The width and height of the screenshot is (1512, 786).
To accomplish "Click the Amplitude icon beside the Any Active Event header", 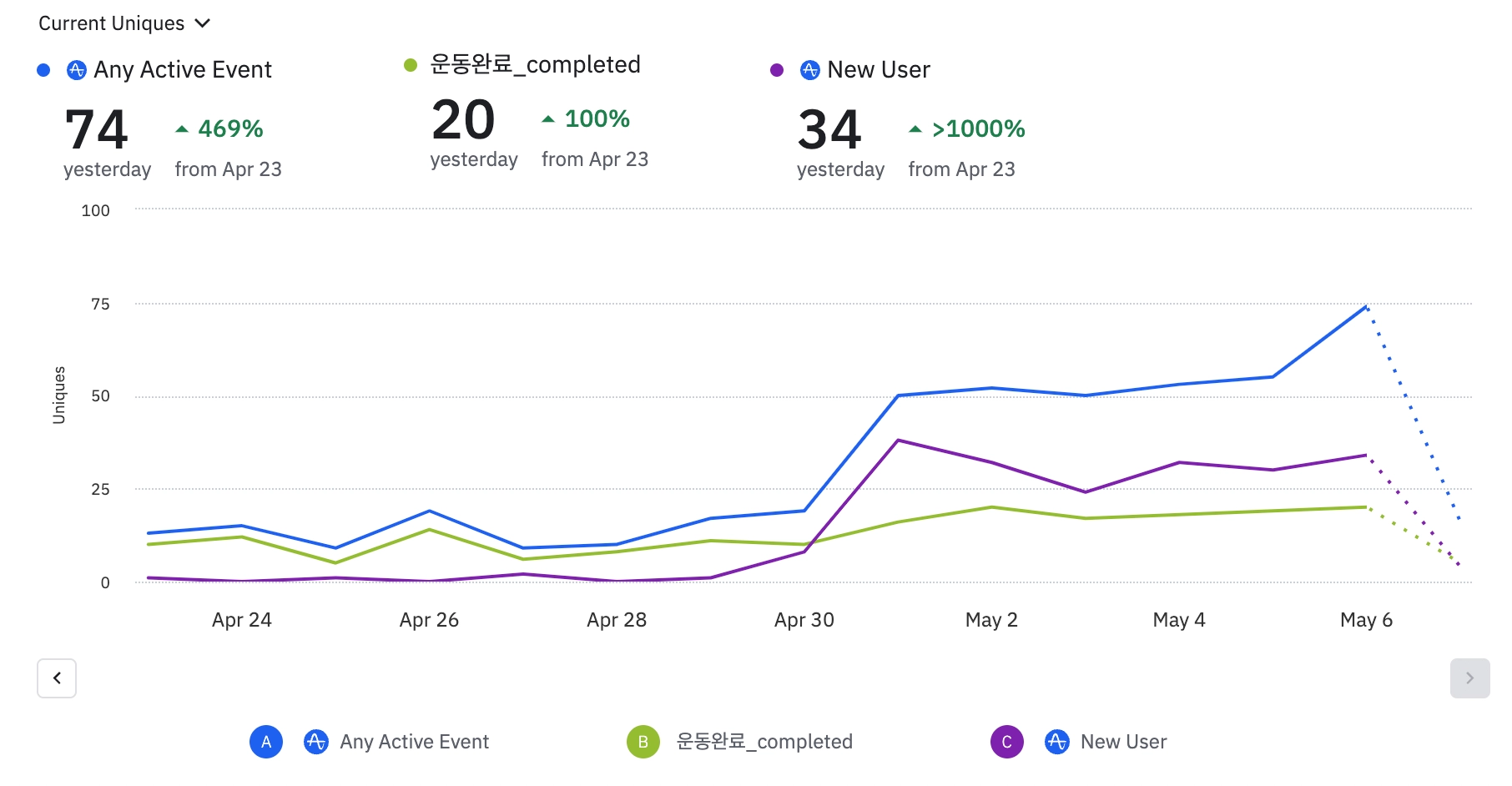I will (x=77, y=70).
